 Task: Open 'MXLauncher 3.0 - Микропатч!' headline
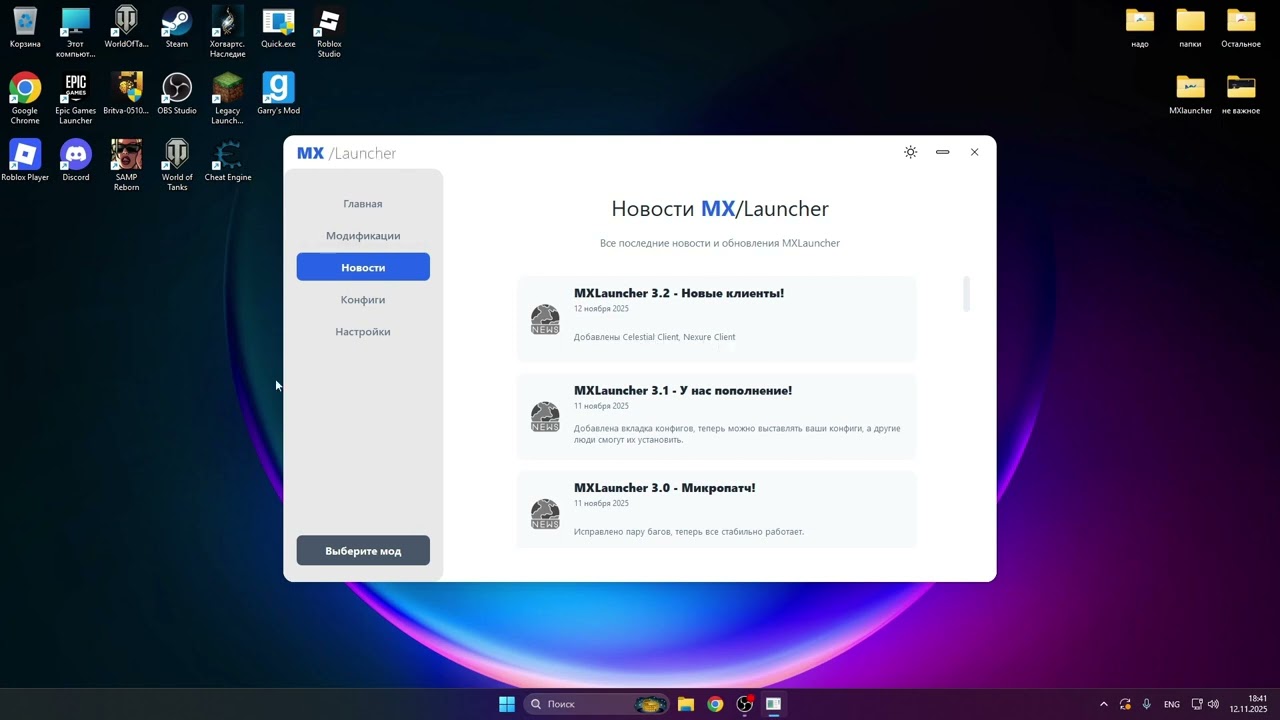pos(665,488)
